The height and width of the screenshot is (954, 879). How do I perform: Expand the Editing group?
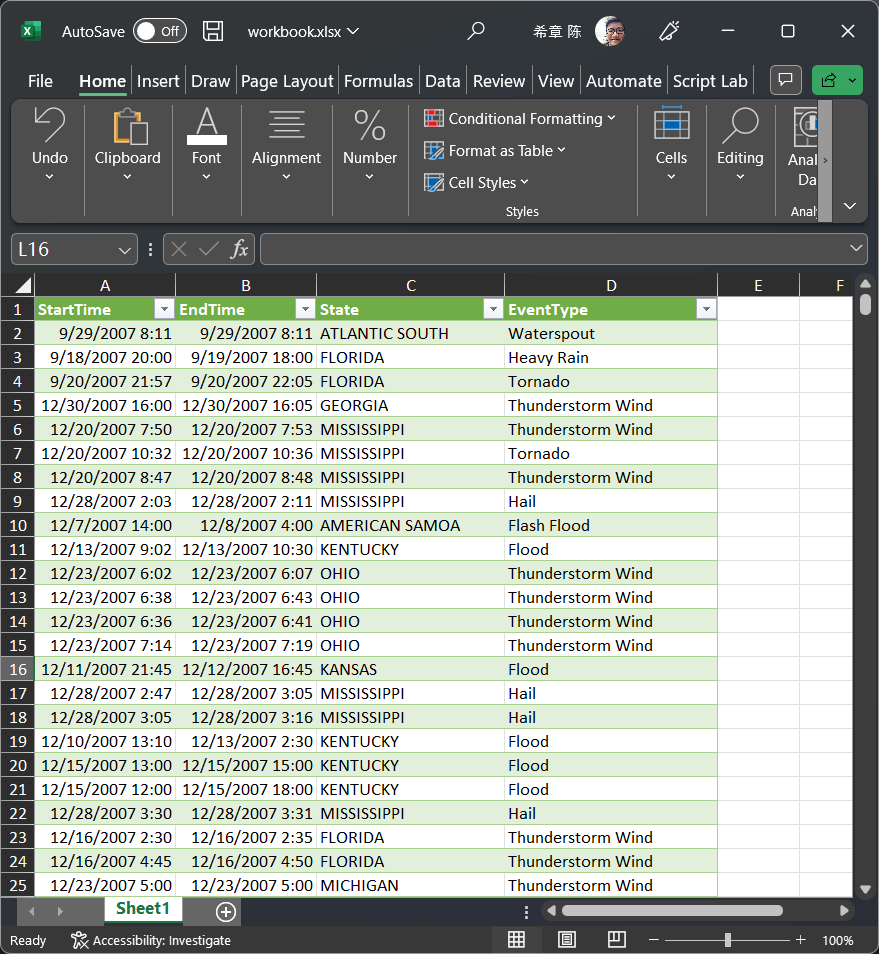pyautogui.click(x=740, y=144)
